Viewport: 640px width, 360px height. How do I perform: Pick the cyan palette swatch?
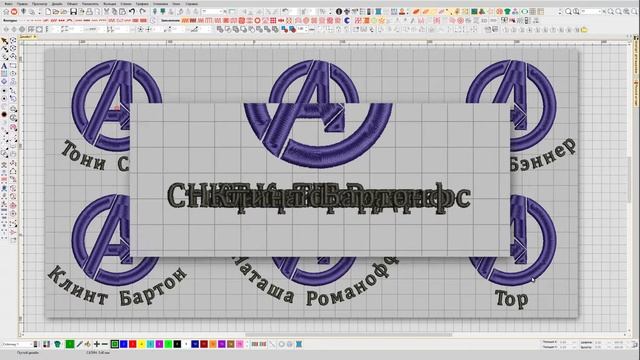[x=151, y=344]
